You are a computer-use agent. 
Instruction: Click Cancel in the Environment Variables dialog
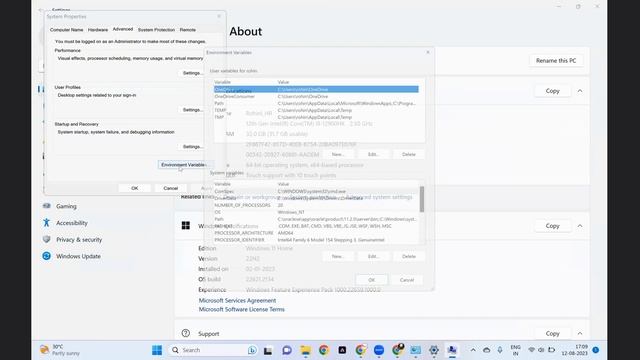pos(407,280)
